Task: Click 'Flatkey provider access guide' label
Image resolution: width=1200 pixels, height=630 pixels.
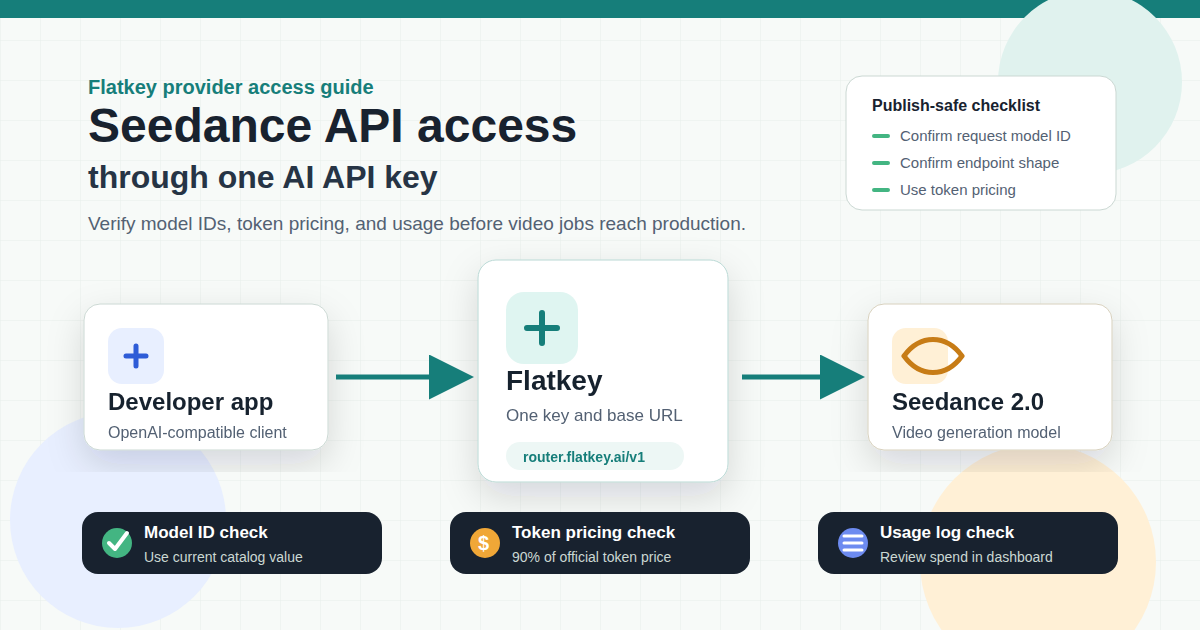Action: point(231,87)
